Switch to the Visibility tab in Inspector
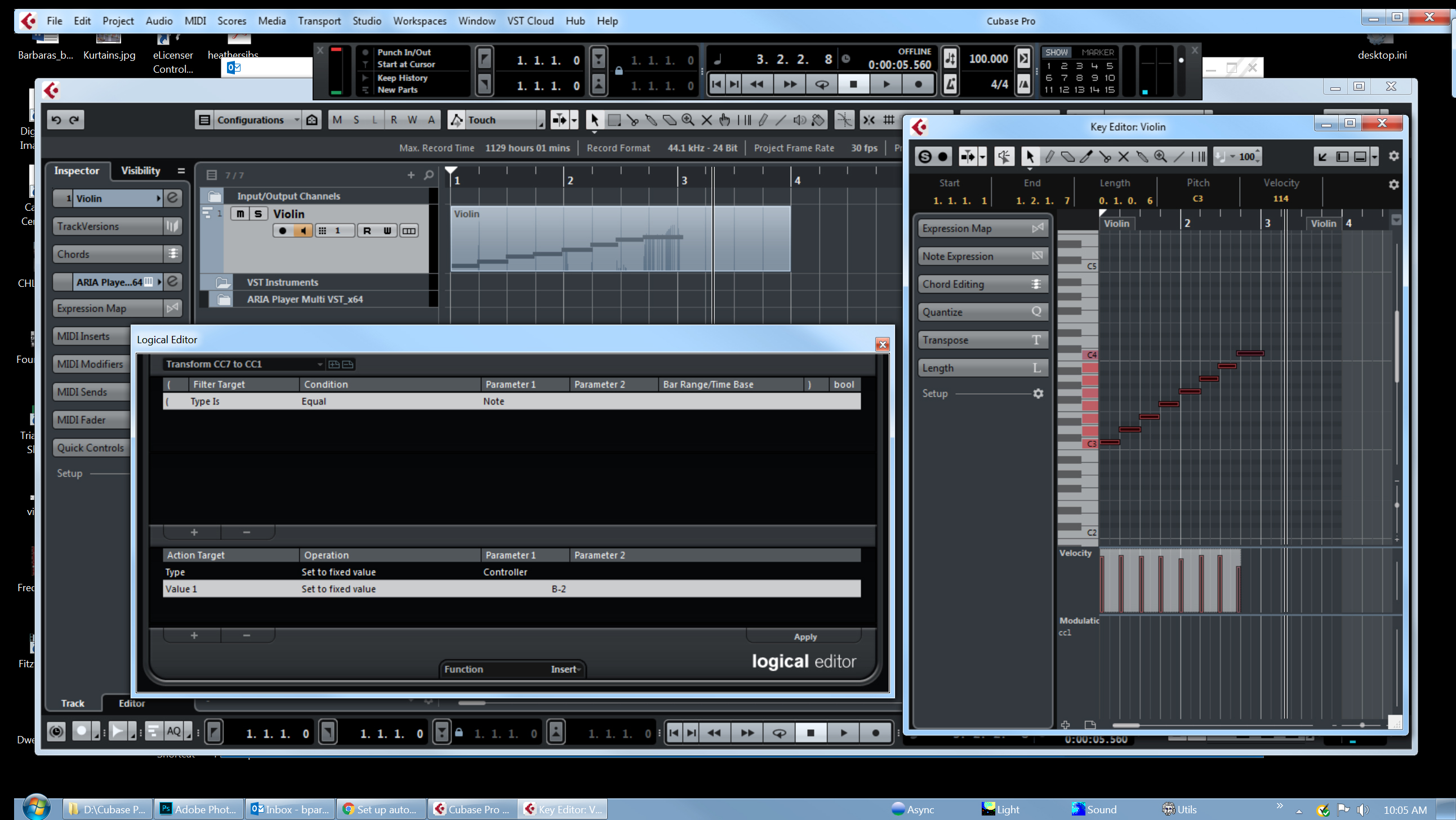This screenshot has height=820, width=1456. click(140, 170)
